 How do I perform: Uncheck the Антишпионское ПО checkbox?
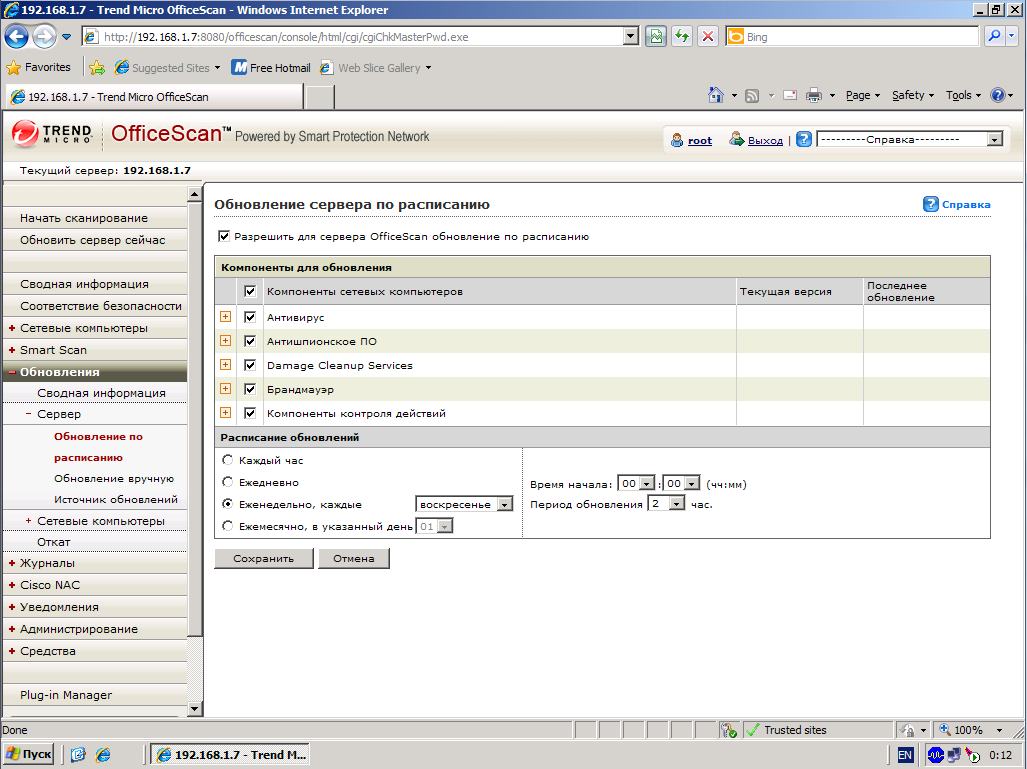tap(250, 341)
